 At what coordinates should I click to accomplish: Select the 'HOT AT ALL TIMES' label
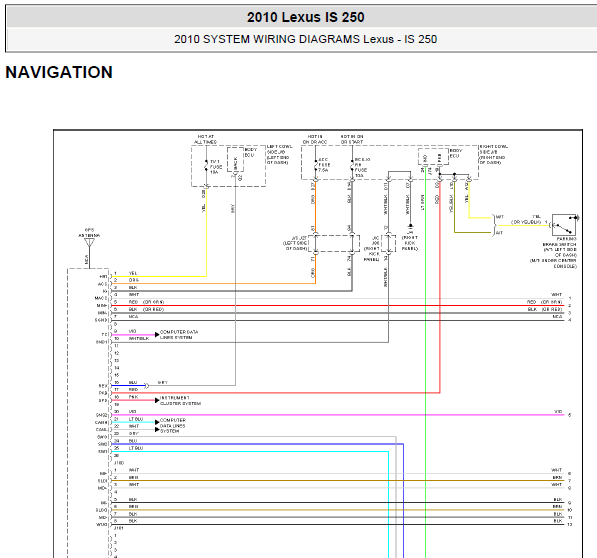(x=206, y=139)
